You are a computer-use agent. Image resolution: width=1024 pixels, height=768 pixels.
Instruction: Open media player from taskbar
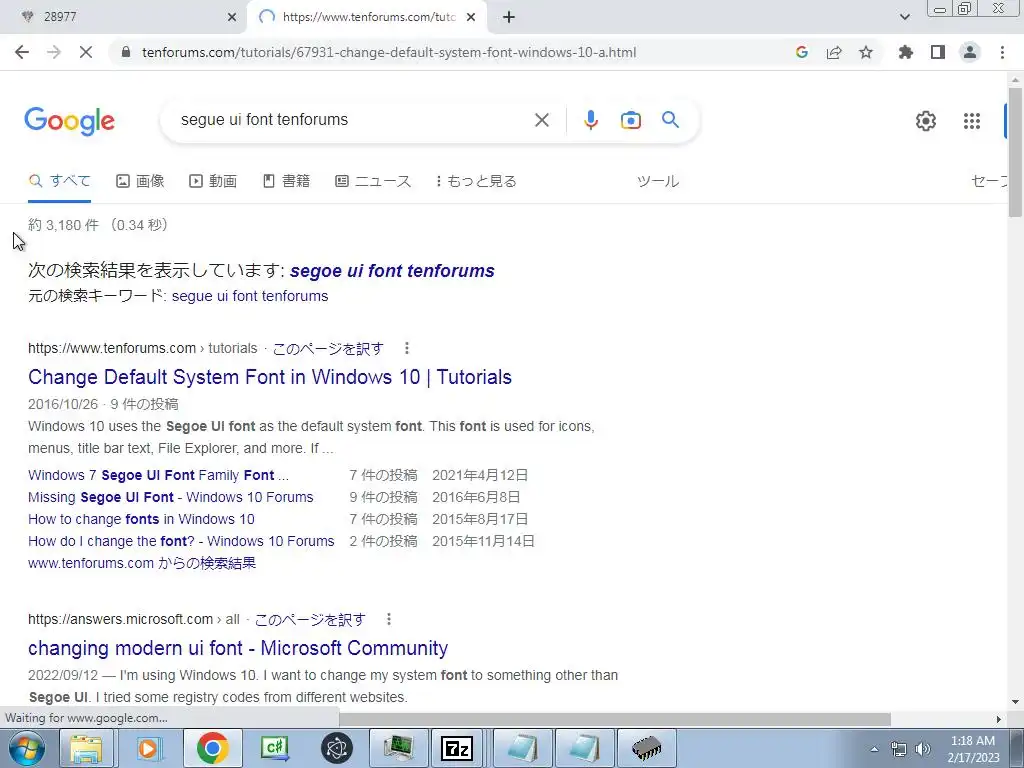(x=148, y=748)
